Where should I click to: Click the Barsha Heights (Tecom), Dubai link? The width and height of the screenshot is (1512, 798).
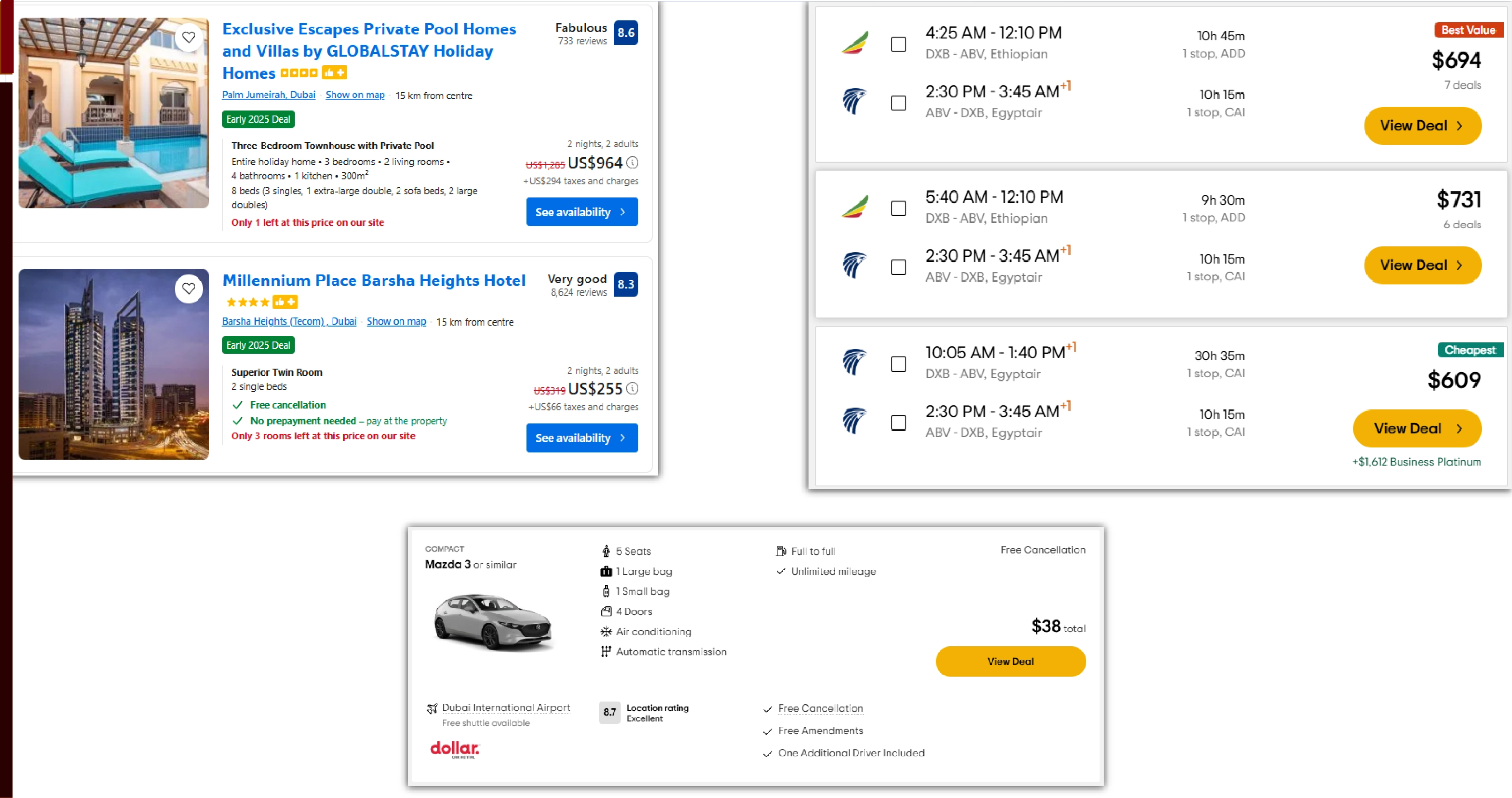pos(289,321)
